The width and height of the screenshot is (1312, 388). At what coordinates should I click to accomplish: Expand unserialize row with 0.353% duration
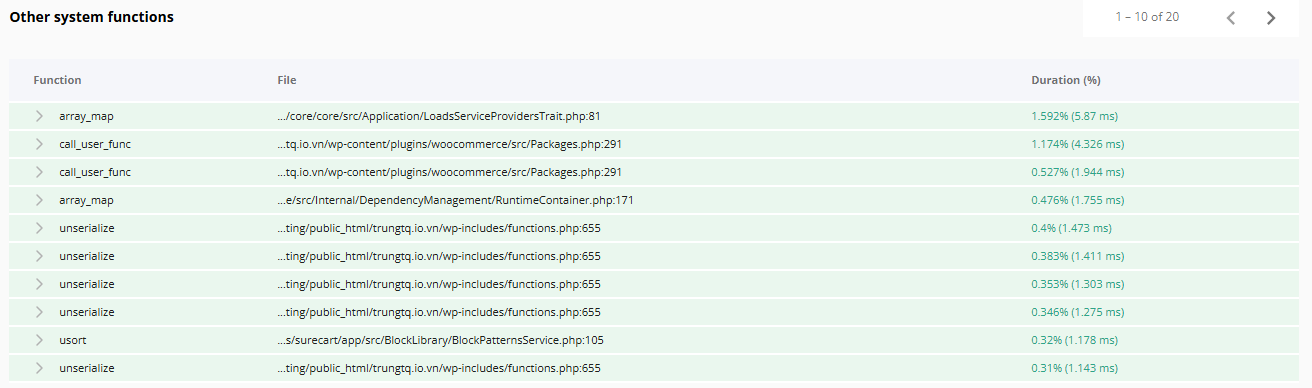click(39, 284)
